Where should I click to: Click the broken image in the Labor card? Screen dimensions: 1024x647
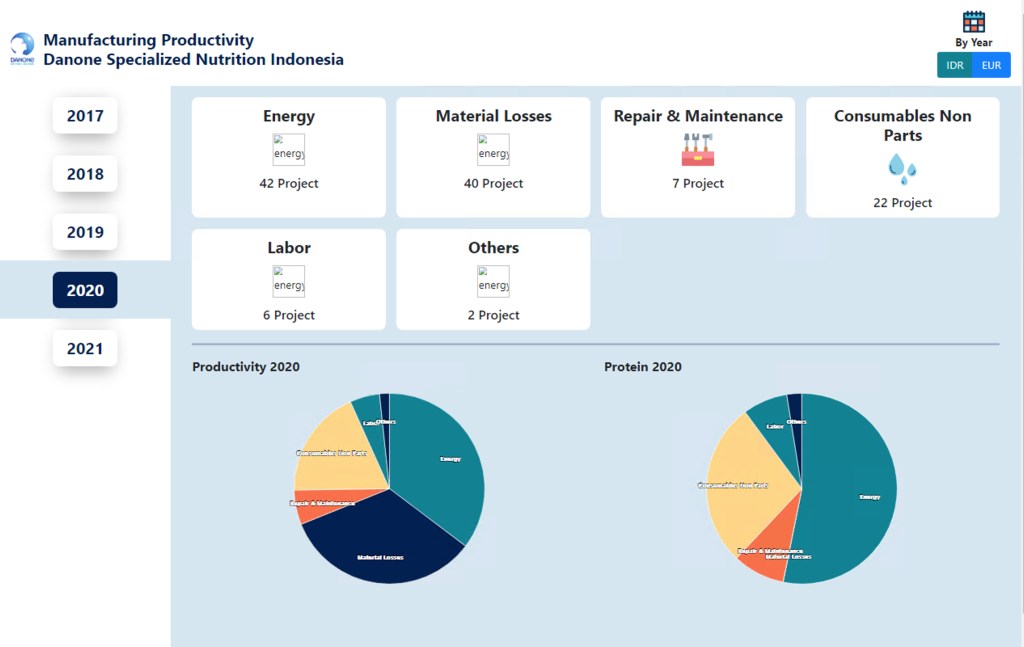(289, 281)
